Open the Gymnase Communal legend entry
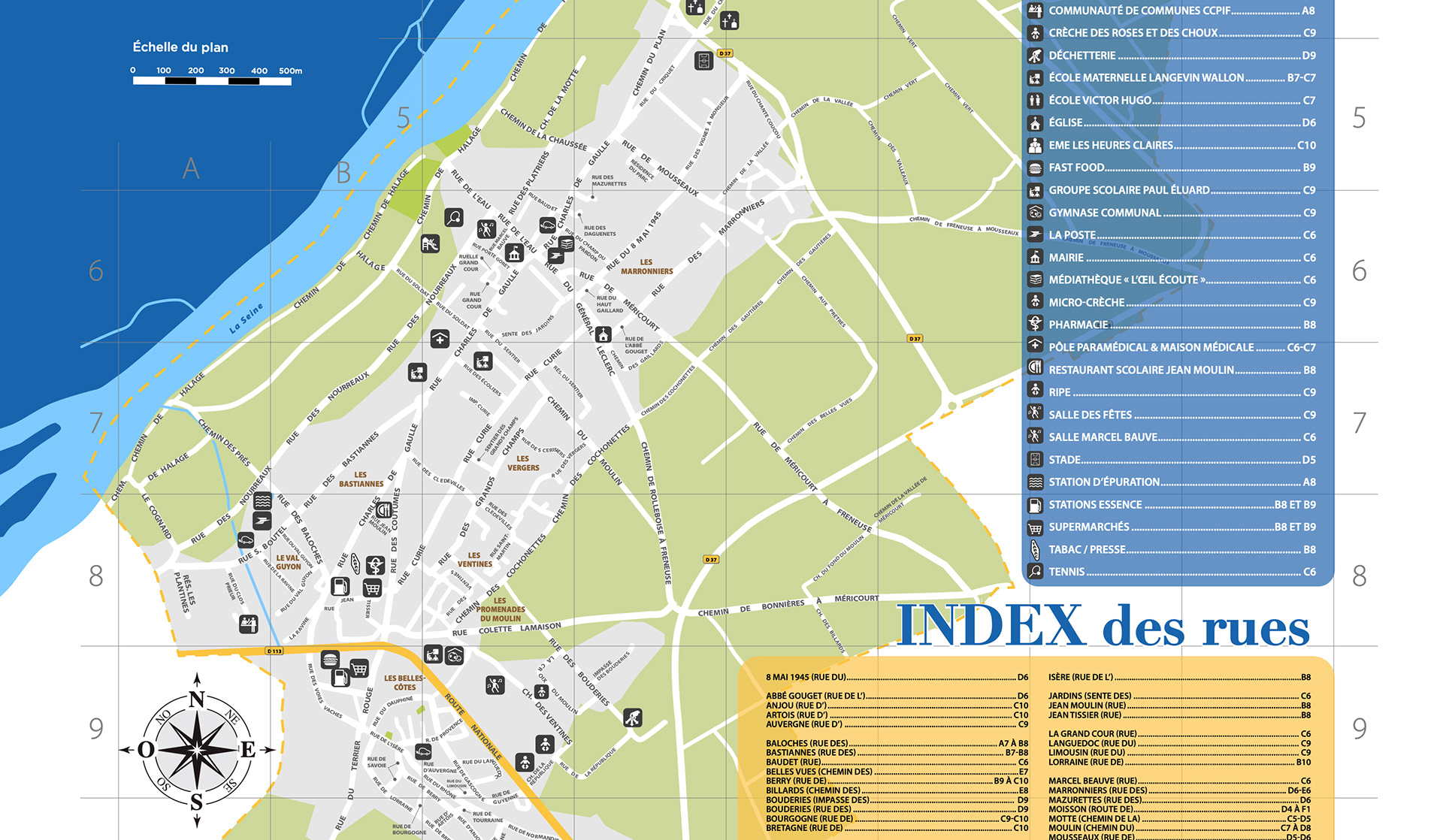This screenshot has width=1443, height=840. tap(1104, 213)
